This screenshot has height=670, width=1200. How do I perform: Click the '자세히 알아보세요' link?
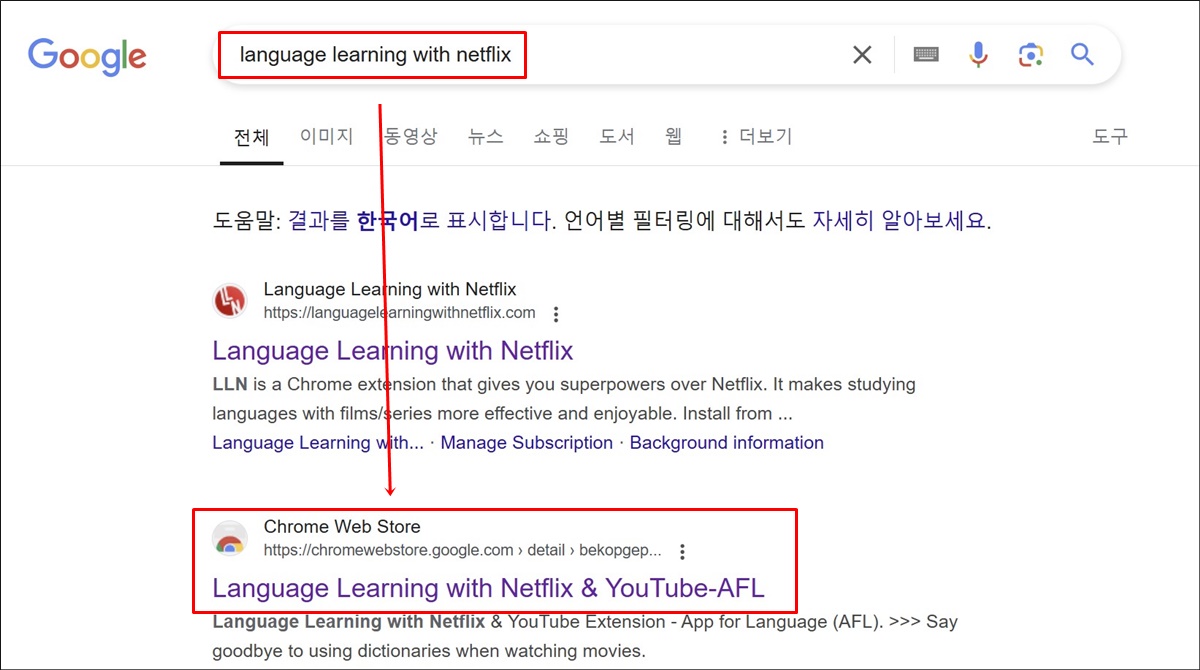[x=899, y=220]
